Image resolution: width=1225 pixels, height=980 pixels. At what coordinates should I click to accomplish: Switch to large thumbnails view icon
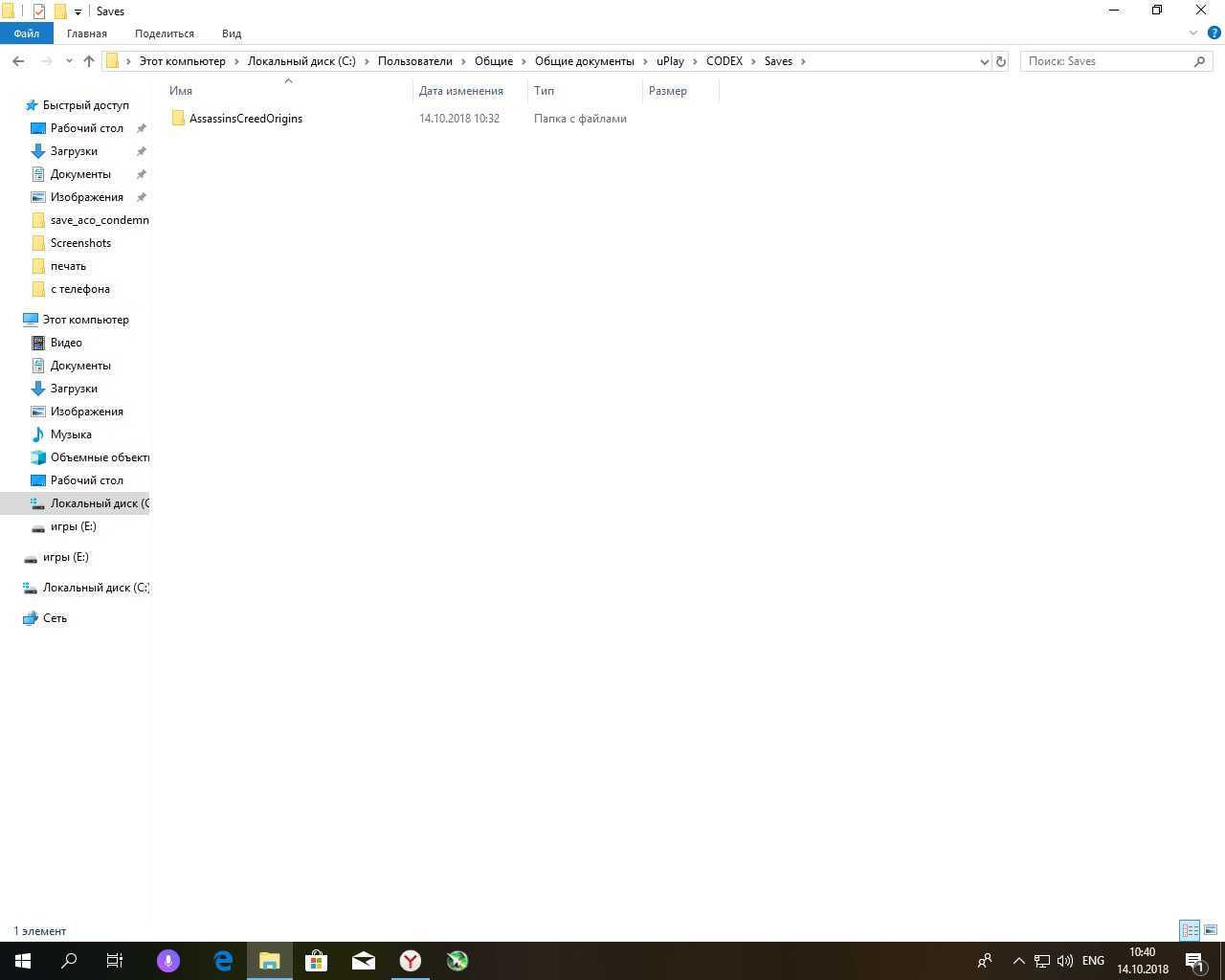(x=1211, y=930)
